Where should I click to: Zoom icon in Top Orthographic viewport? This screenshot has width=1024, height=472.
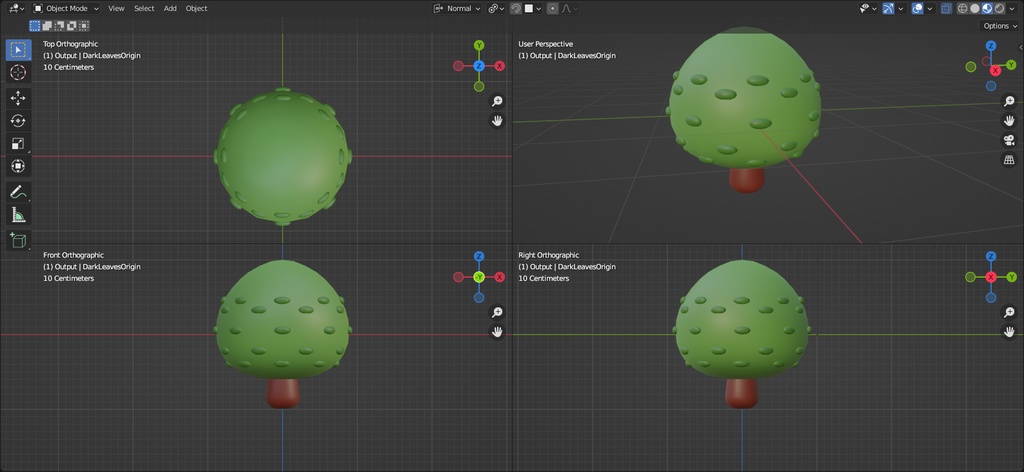coord(497,101)
